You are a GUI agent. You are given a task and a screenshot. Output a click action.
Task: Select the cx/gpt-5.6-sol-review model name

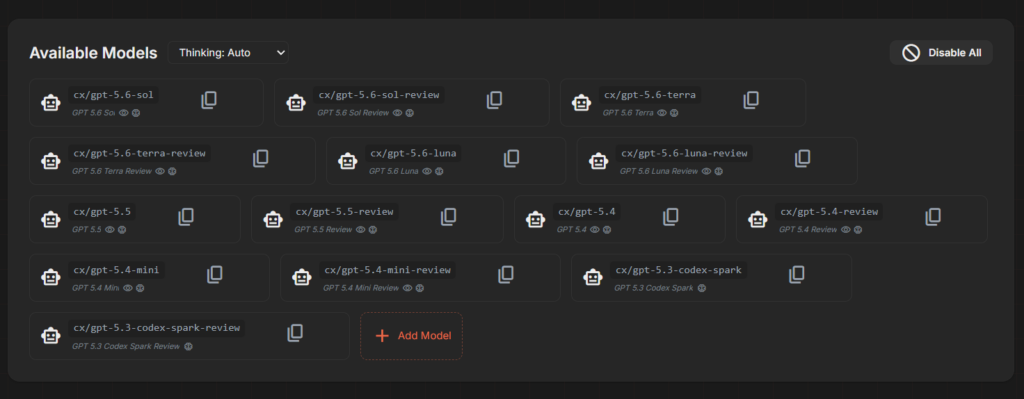379,95
